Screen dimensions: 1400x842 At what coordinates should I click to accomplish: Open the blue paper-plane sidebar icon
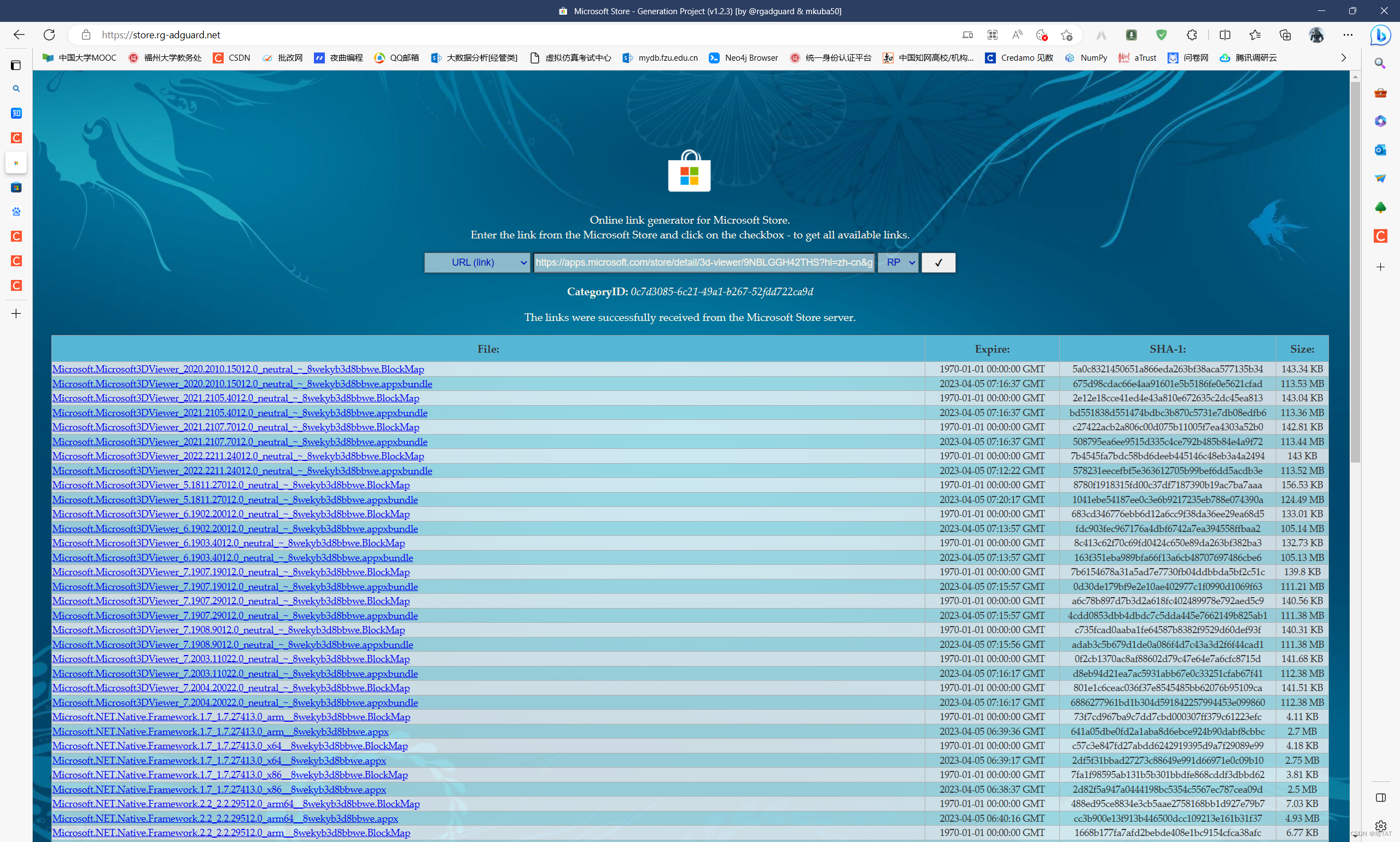(1380, 178)
